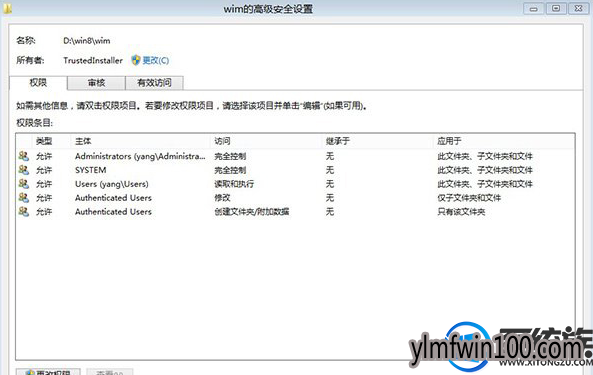Click the 修改 access cell
The image size is (593, 375).
pos(222,198)
